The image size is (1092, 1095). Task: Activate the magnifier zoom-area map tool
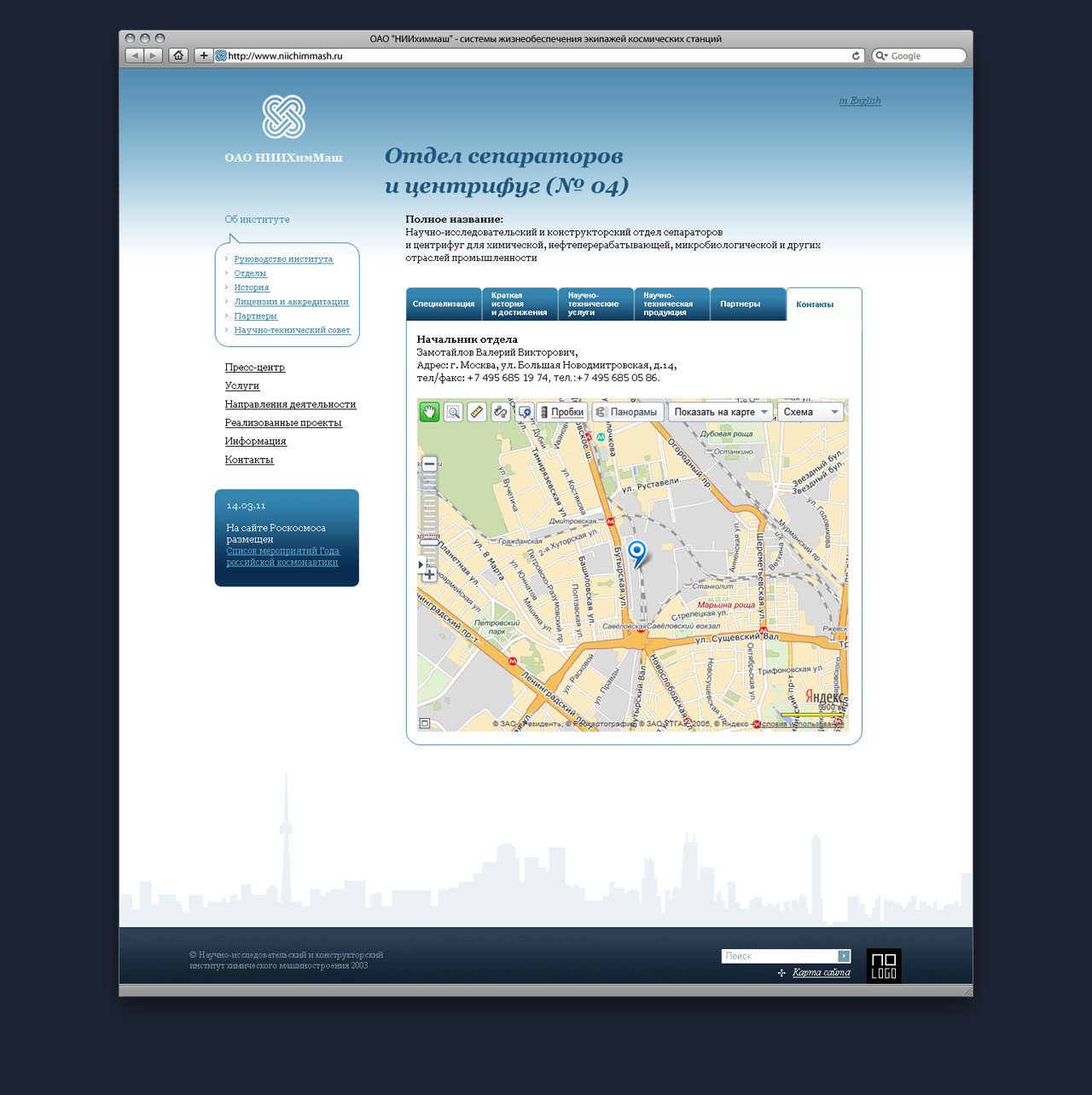coord(454,412)
